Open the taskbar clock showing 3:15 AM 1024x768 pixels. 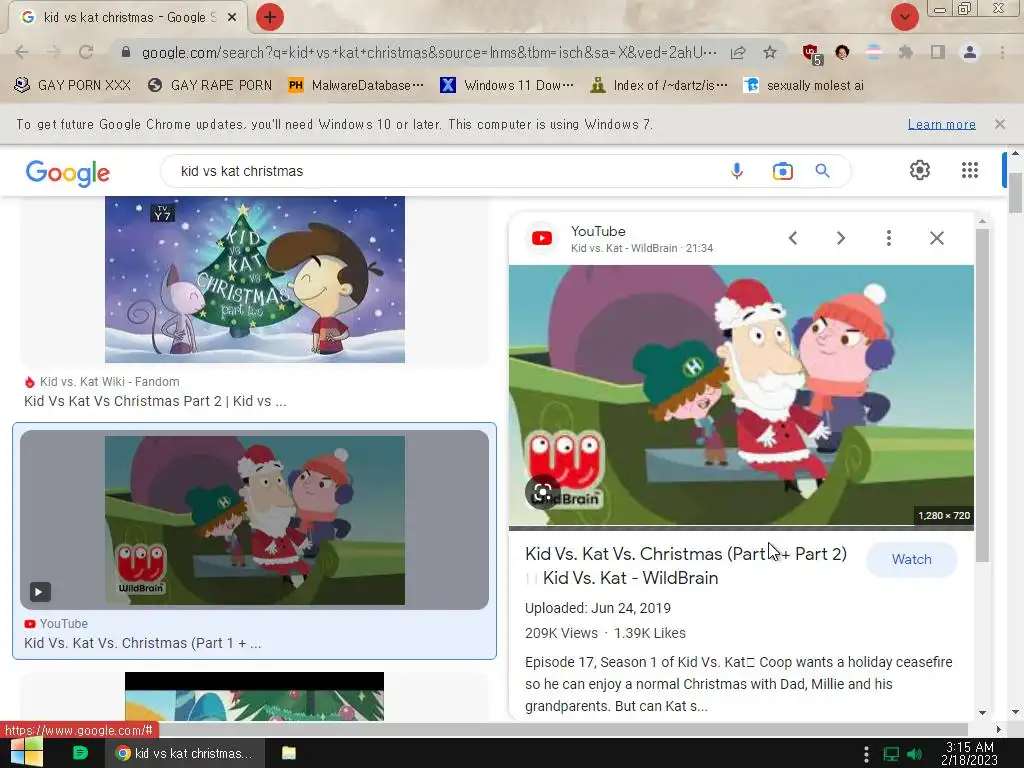tap(970, 754)
